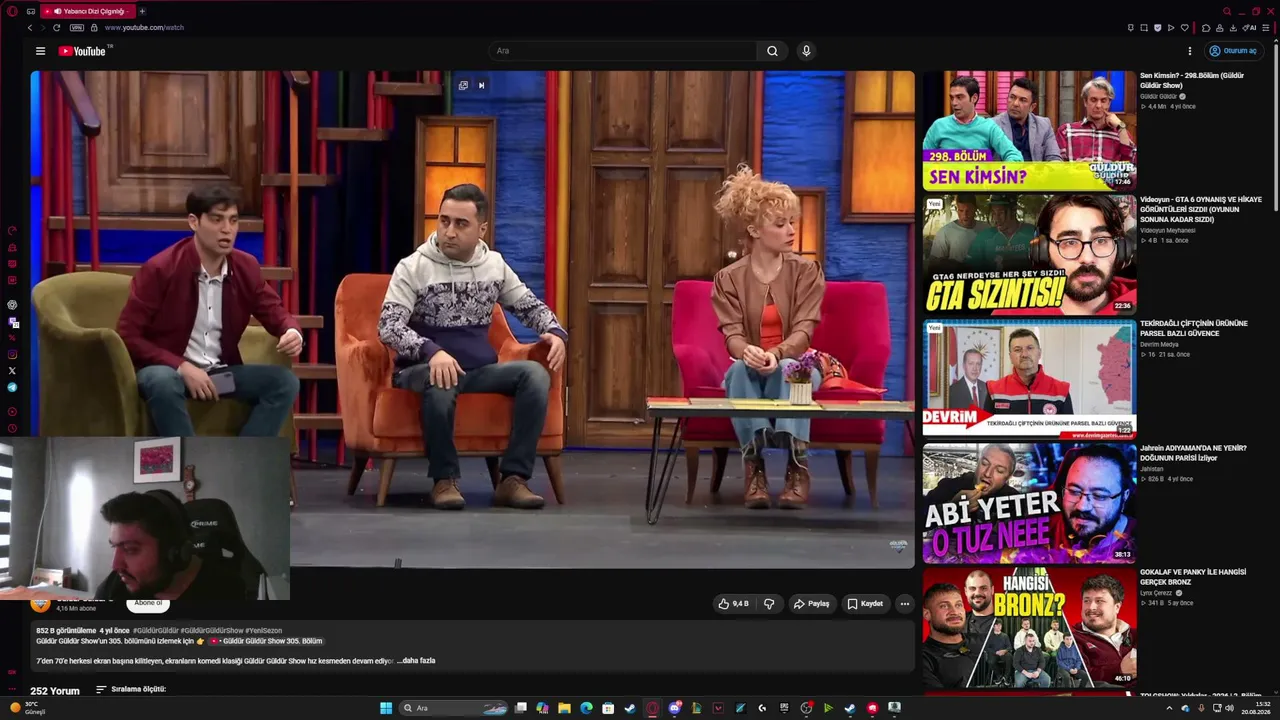Open 'Videoyun - GTA 6 OYNANIŞ' video title

[1200, 210]
